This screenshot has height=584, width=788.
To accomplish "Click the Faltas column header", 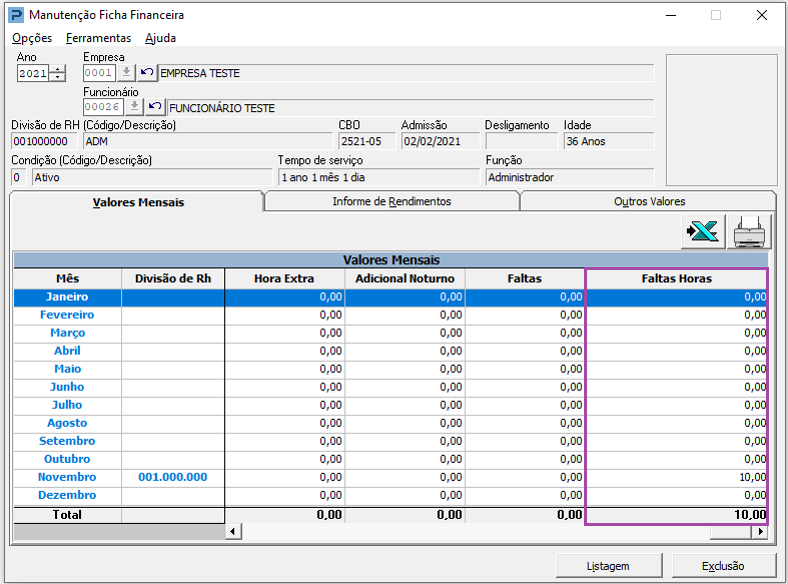I will 525,278.
